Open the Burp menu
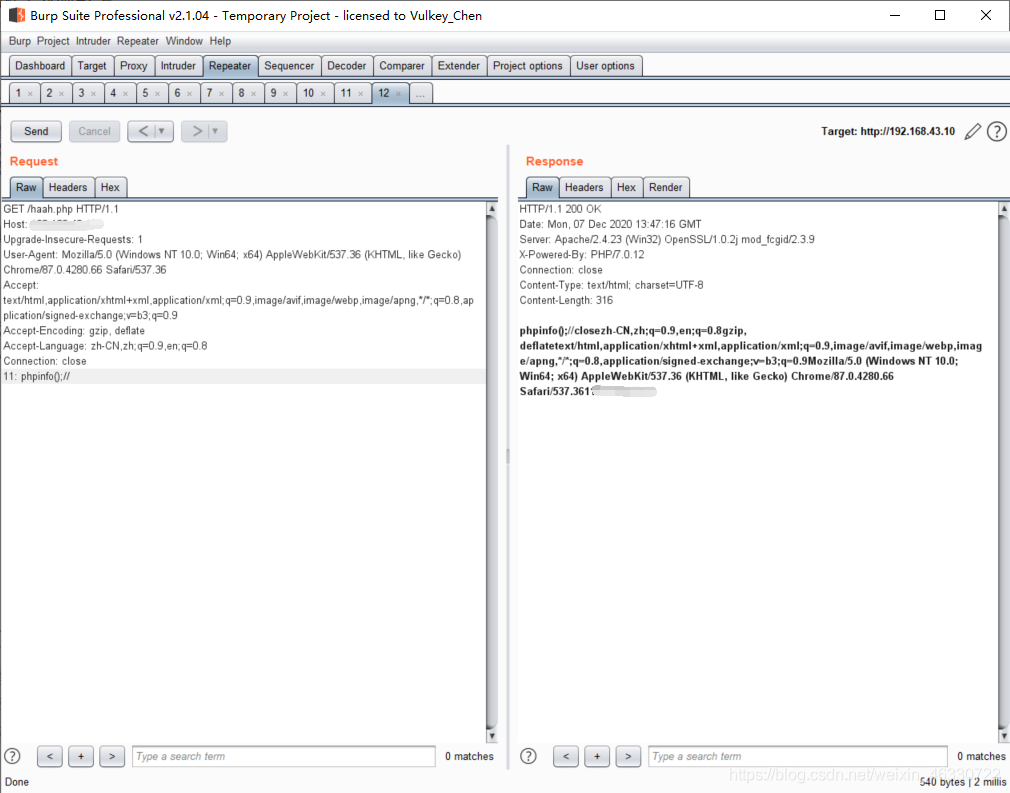Viewport: 1010px width, 793px height. 19,41
